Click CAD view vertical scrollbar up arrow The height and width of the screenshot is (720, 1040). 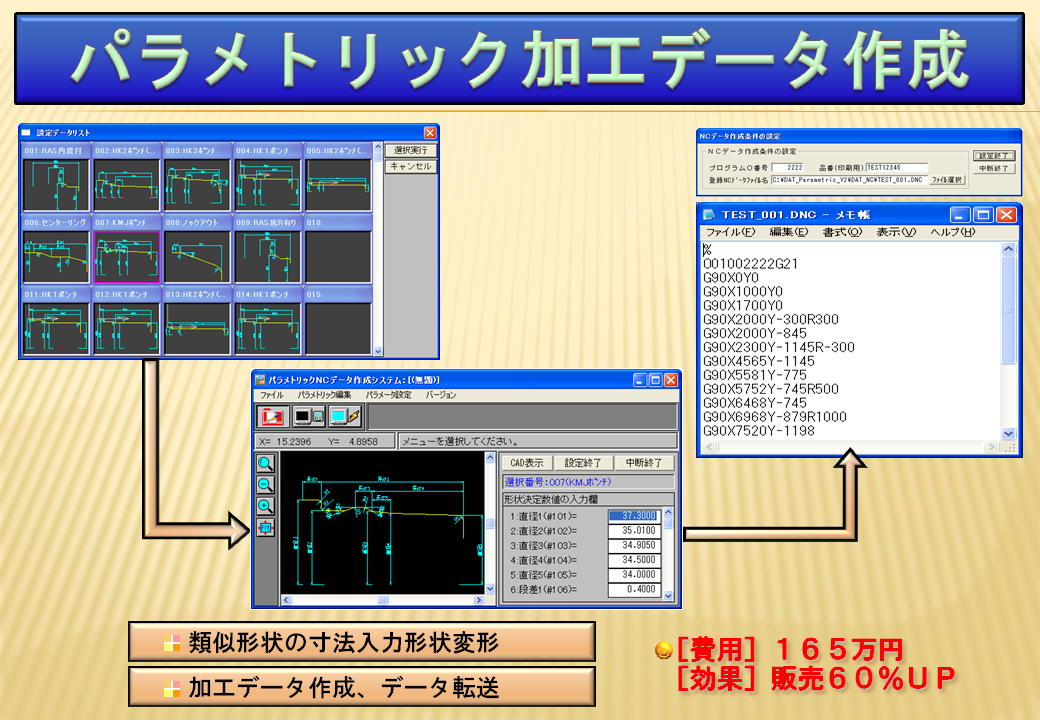point(490,457)
